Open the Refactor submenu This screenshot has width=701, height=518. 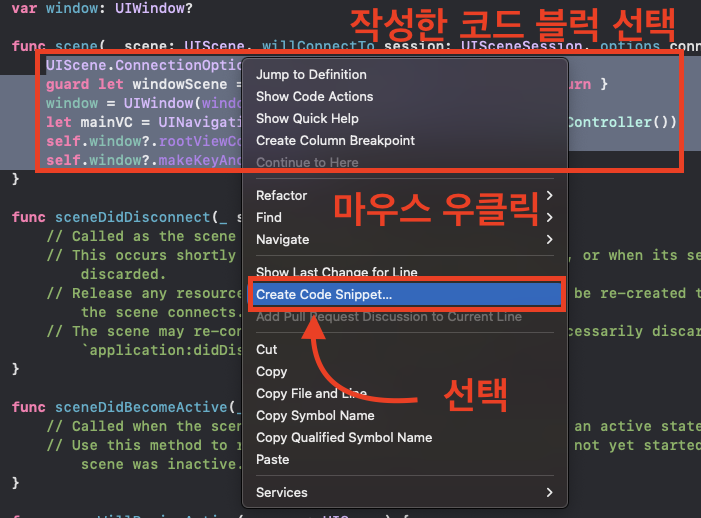(x=405, y=195)
